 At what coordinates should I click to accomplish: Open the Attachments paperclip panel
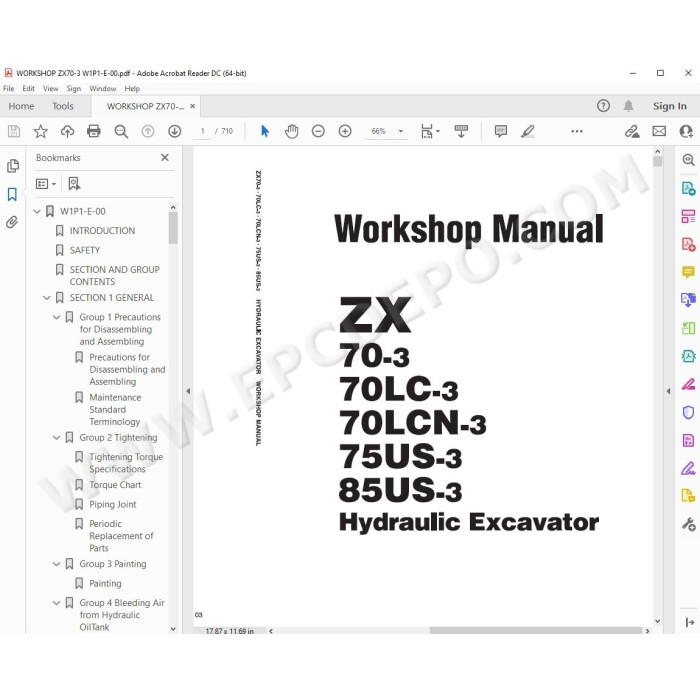point(12,222)
